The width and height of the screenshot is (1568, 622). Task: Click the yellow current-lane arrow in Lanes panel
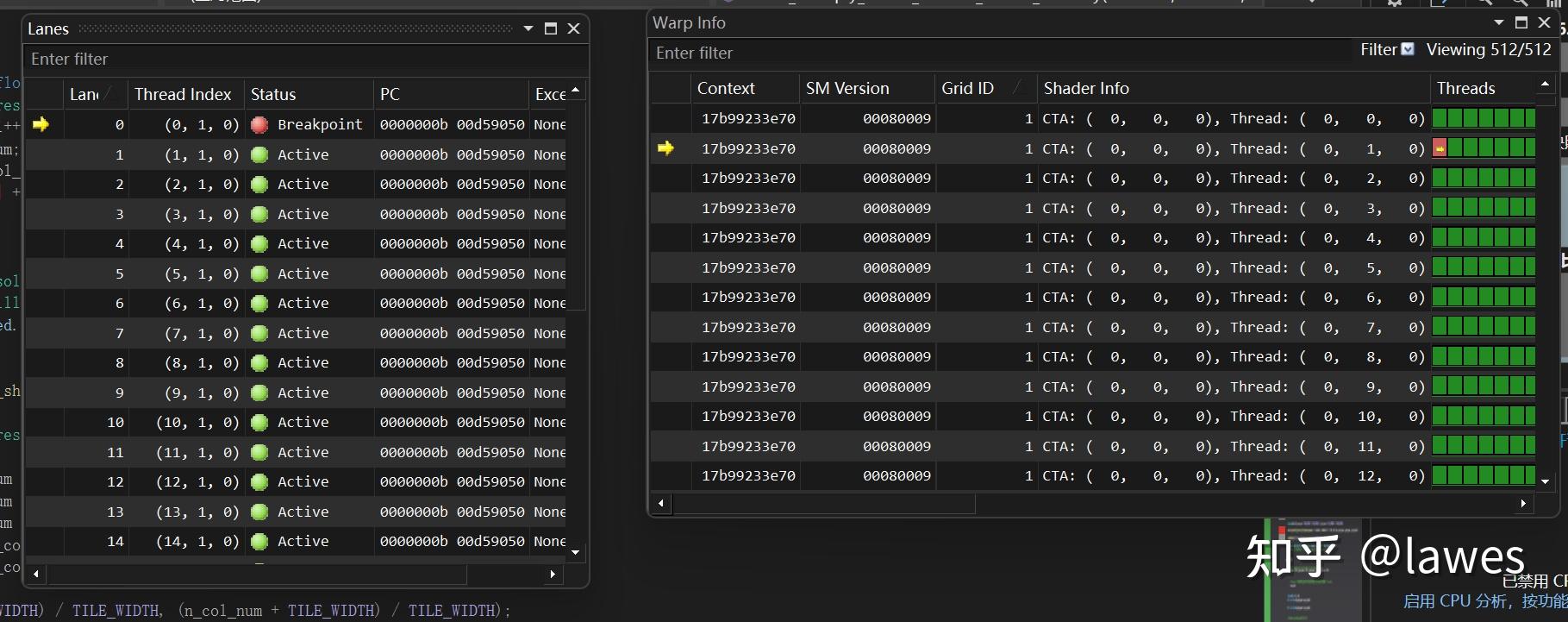[x=41, y=125]
